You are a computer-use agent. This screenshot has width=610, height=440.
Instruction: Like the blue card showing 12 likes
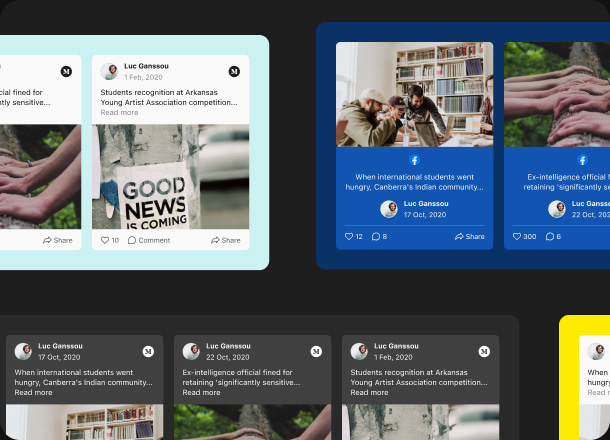tap(349, 237)
